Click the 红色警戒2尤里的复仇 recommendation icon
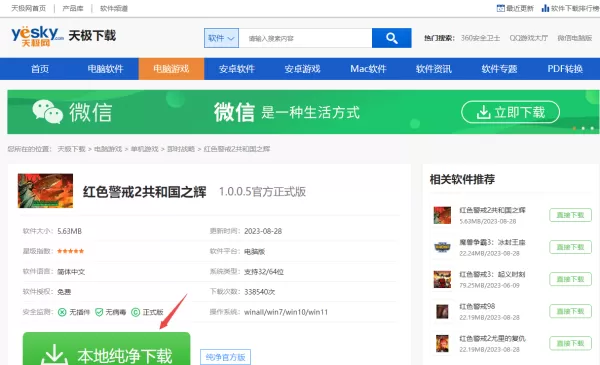The image size is (600, 365). [442, 343]
